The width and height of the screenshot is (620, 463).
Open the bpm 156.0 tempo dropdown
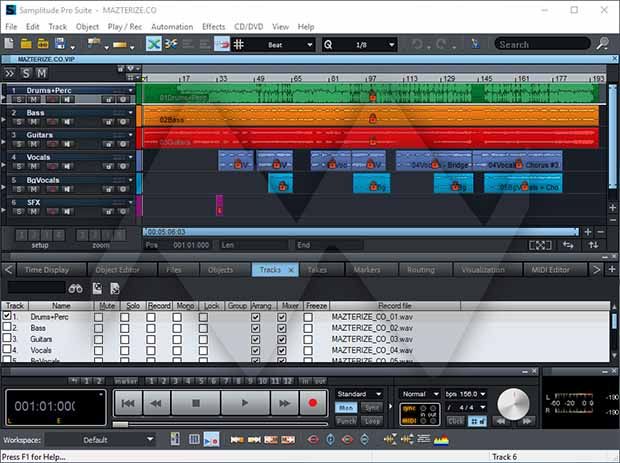(465, 394)
